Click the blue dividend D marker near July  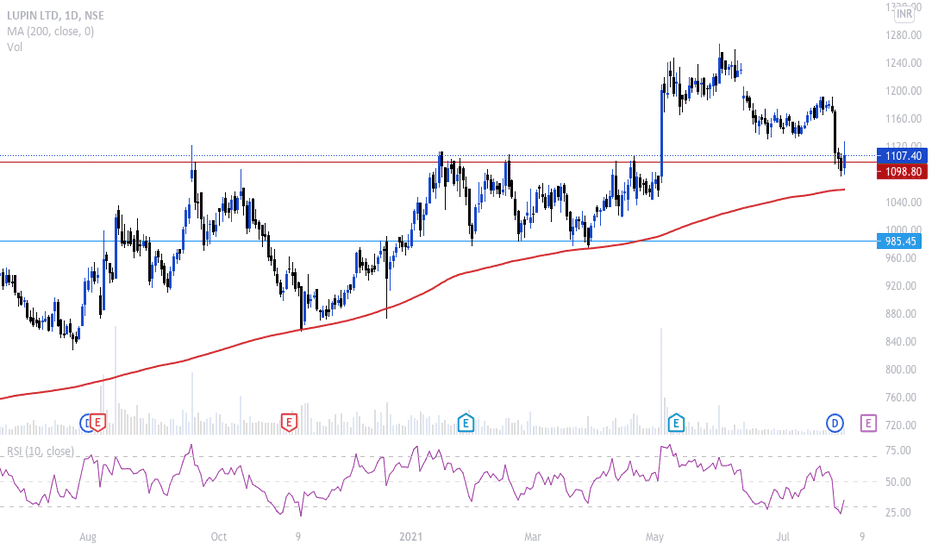835,423
